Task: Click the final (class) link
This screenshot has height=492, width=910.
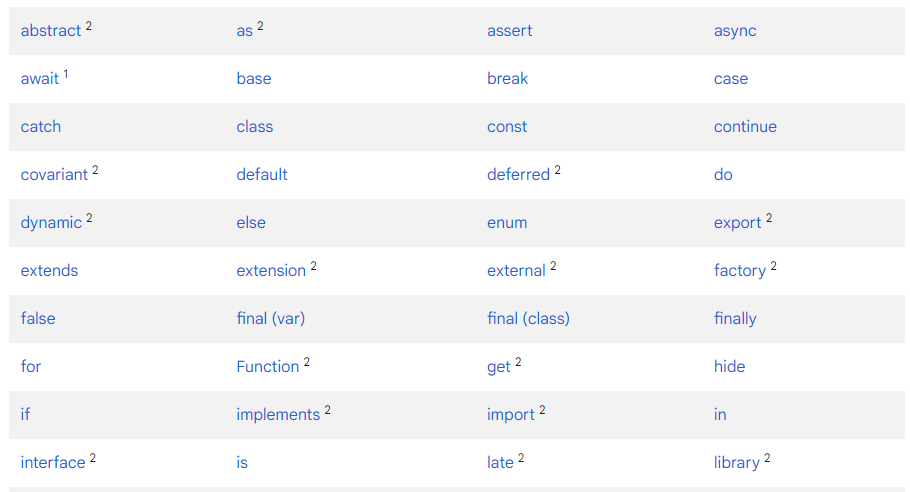Action: 528,319
